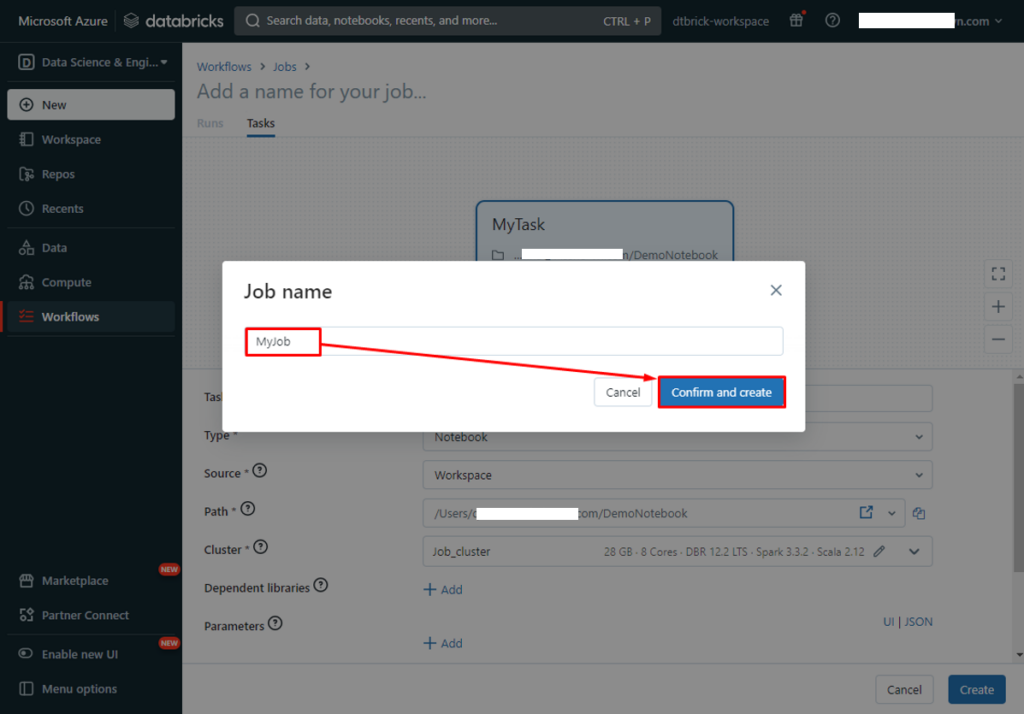Open Compute in the sidebar
The image size is (1024, 714).
point(91,282)
